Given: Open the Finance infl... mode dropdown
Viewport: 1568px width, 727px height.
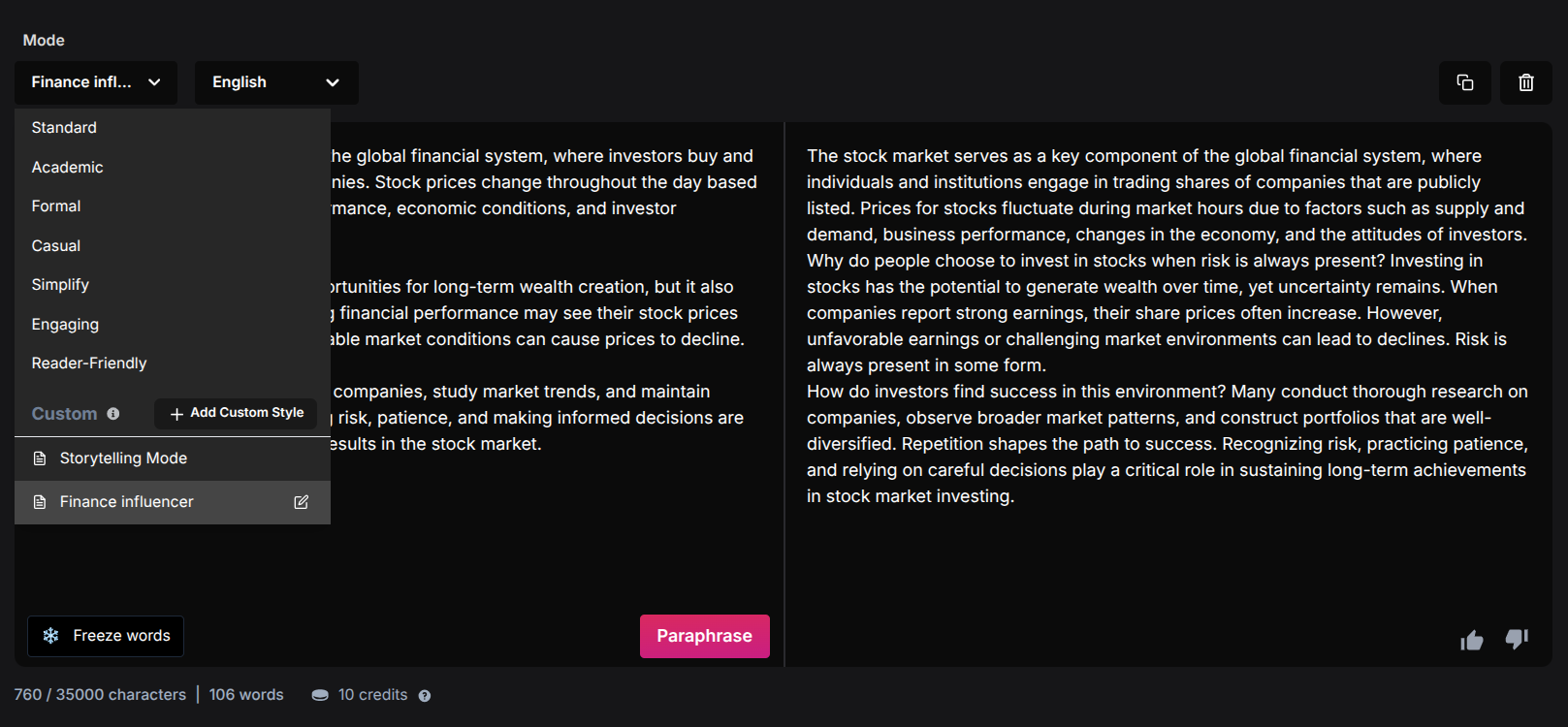Looking at the screenshot, I should pos(96,82).
